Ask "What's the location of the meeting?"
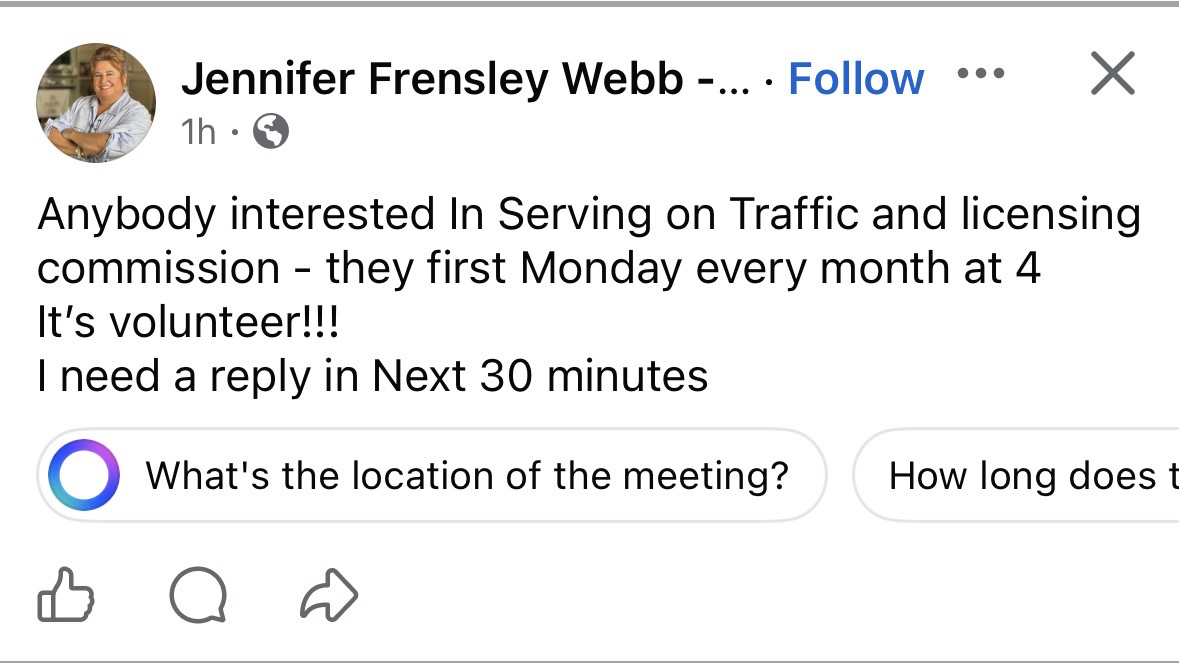1179x663 pixels. (x=467, y=475)
